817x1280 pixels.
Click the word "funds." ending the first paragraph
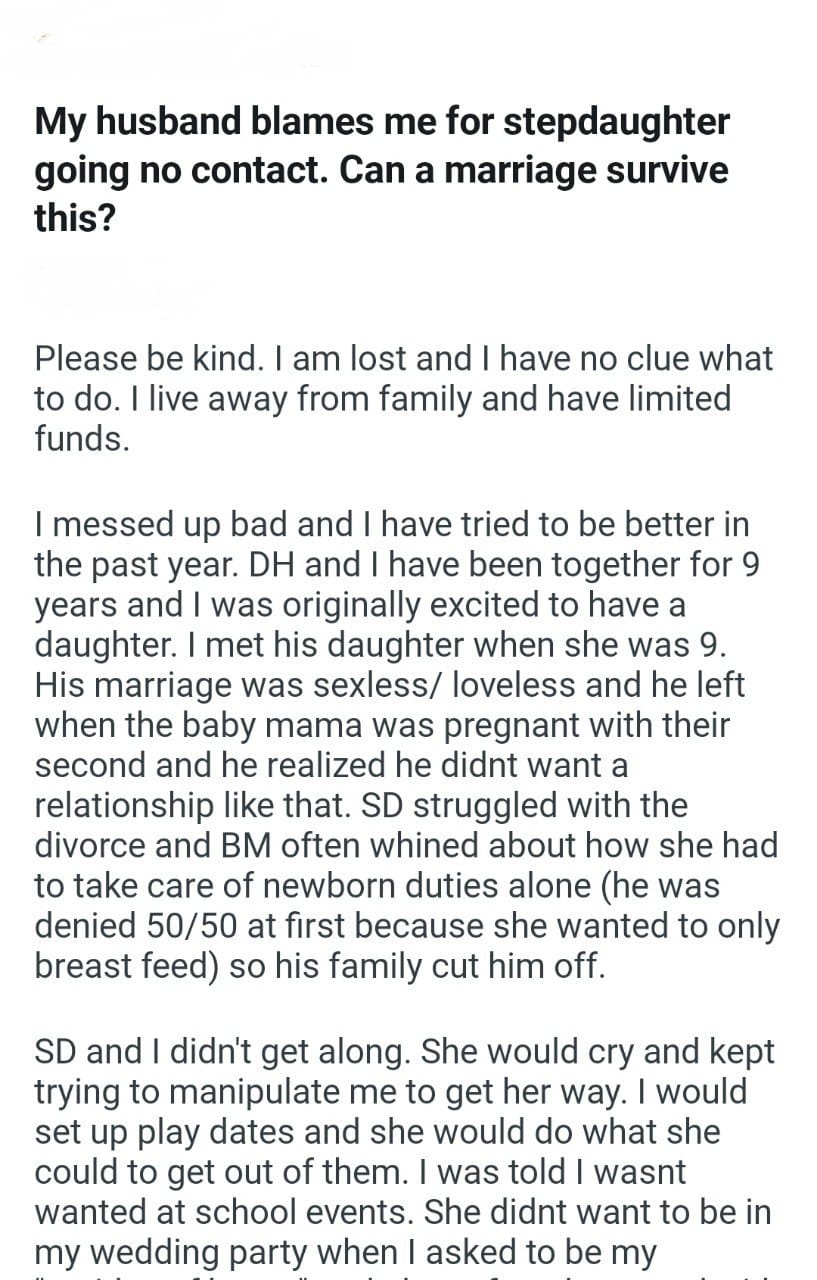coord(82,440)
